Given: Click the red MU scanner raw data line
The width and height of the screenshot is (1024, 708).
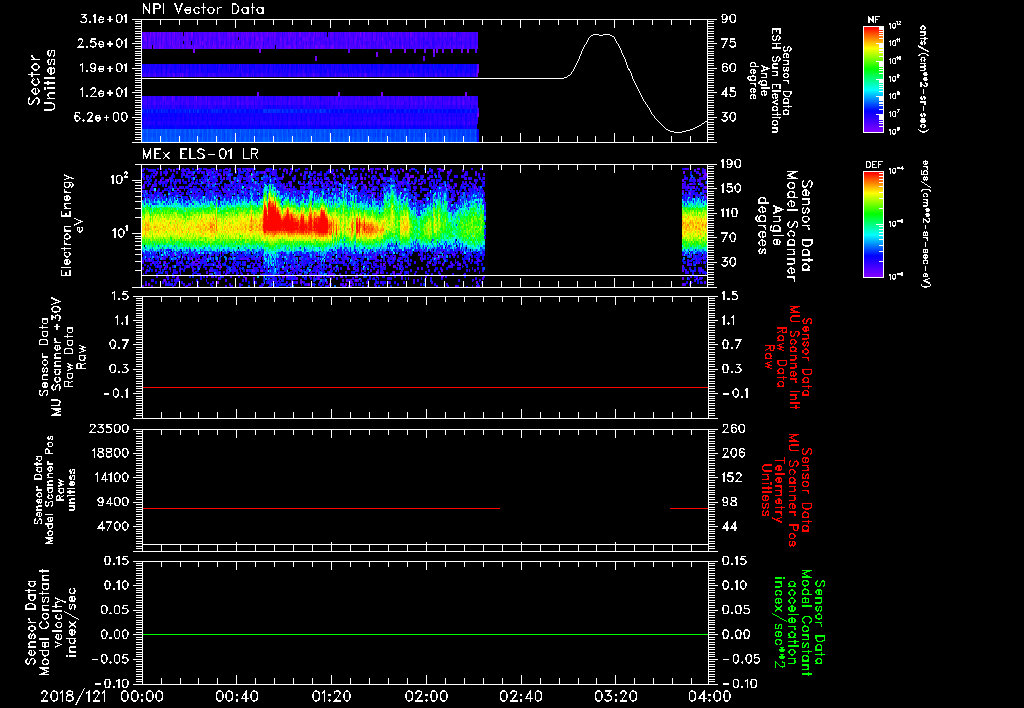Looking at the screenshot, I should [425, 387].
